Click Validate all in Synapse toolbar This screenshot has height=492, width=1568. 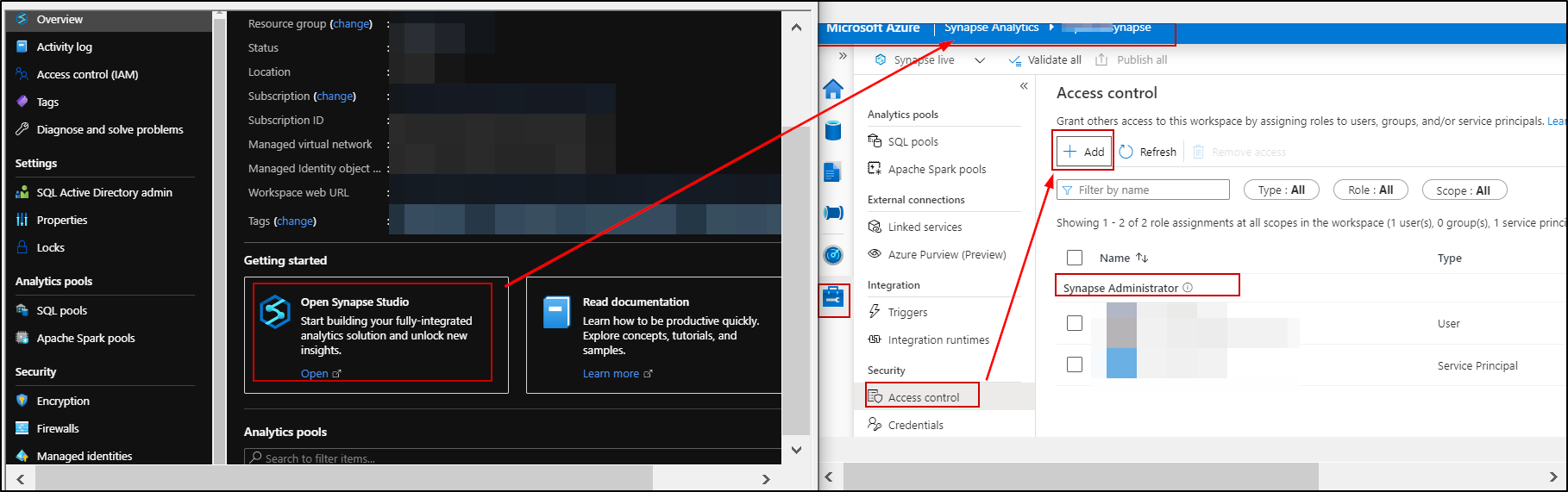1044,59
